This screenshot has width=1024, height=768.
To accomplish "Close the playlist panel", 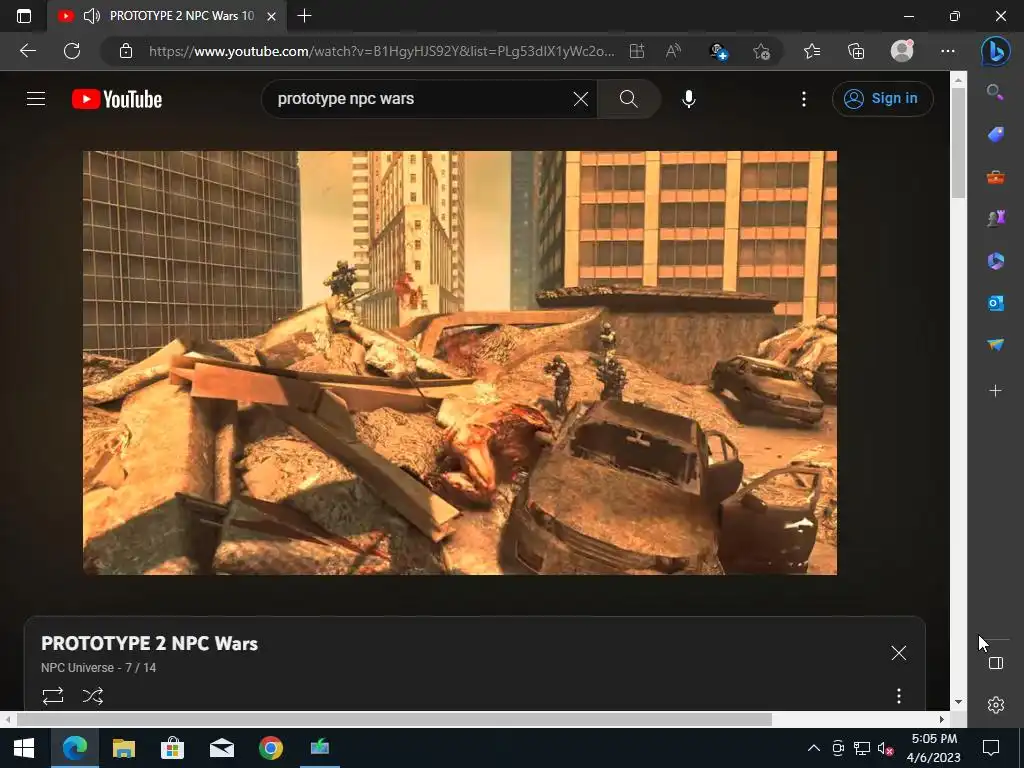I will (899, 652).
